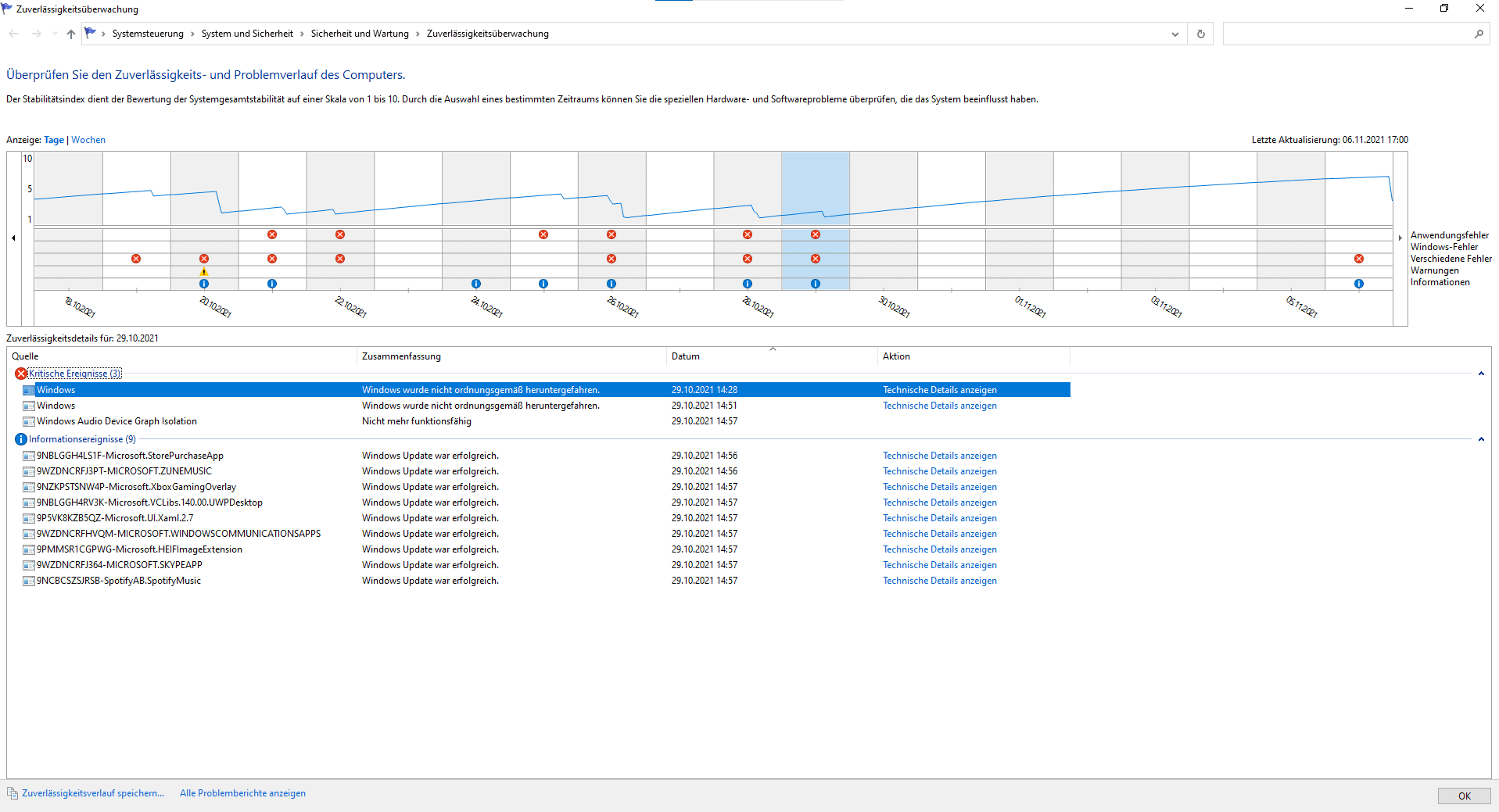This screenshot has width=1499, height=812.
Task: Sort by the Zusammenfassung column header
Action: 511,356
